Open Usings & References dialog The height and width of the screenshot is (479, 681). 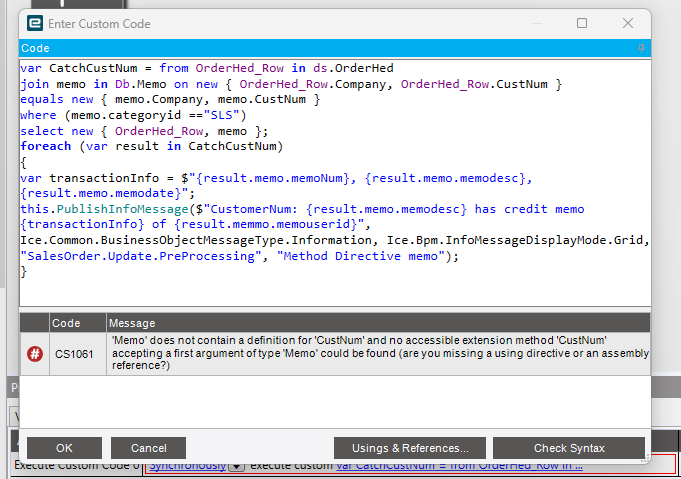pyautogui.click(x=410, y=448)
